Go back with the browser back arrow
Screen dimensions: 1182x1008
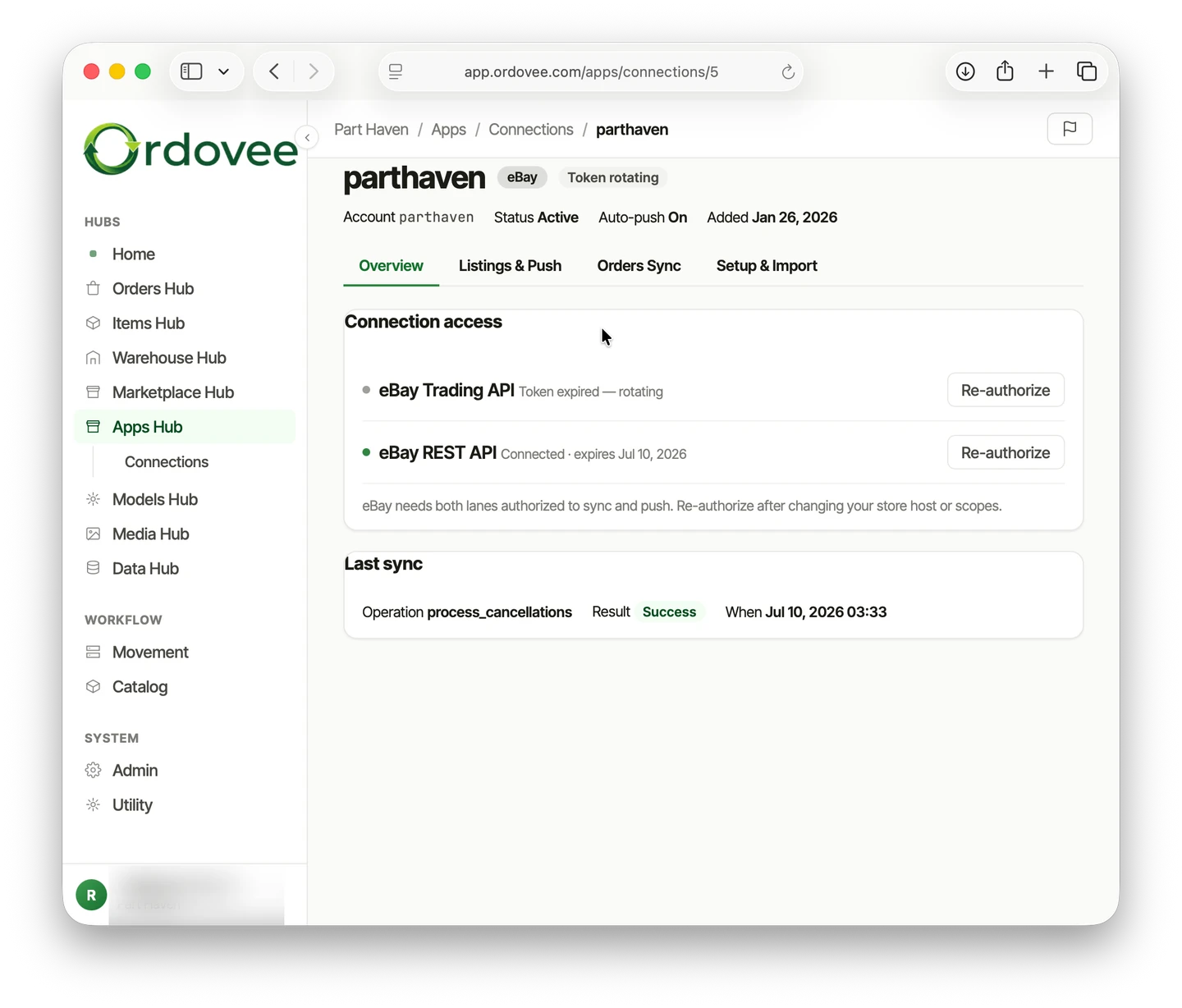[x=274, y=71]
